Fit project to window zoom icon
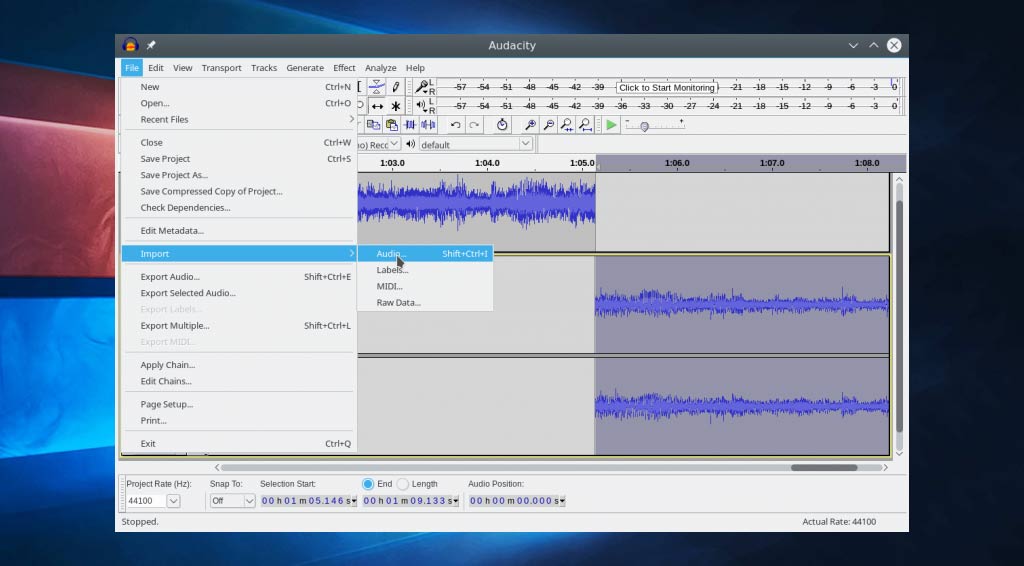 pyautogui.click(x=585, y=125)
